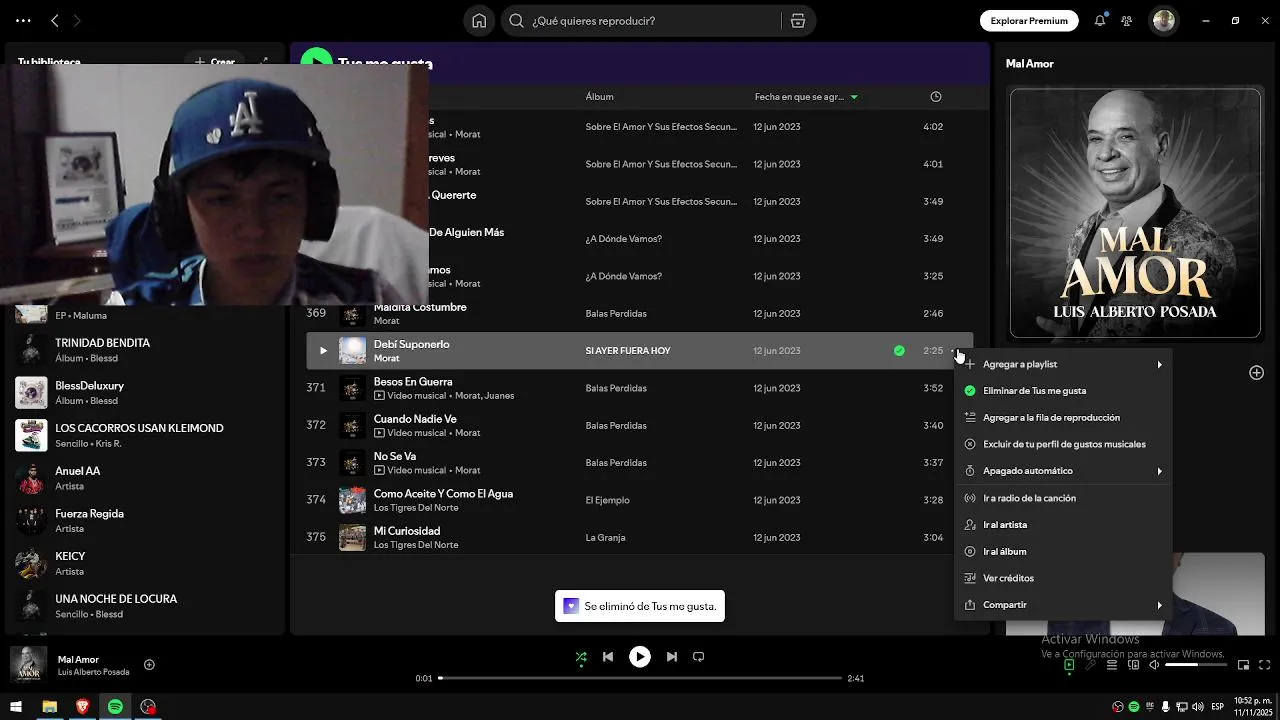Screen dimensions: 1280x720
Task: Click the Álbum column header
Action: pyautogui.click(x=600, y=97)
